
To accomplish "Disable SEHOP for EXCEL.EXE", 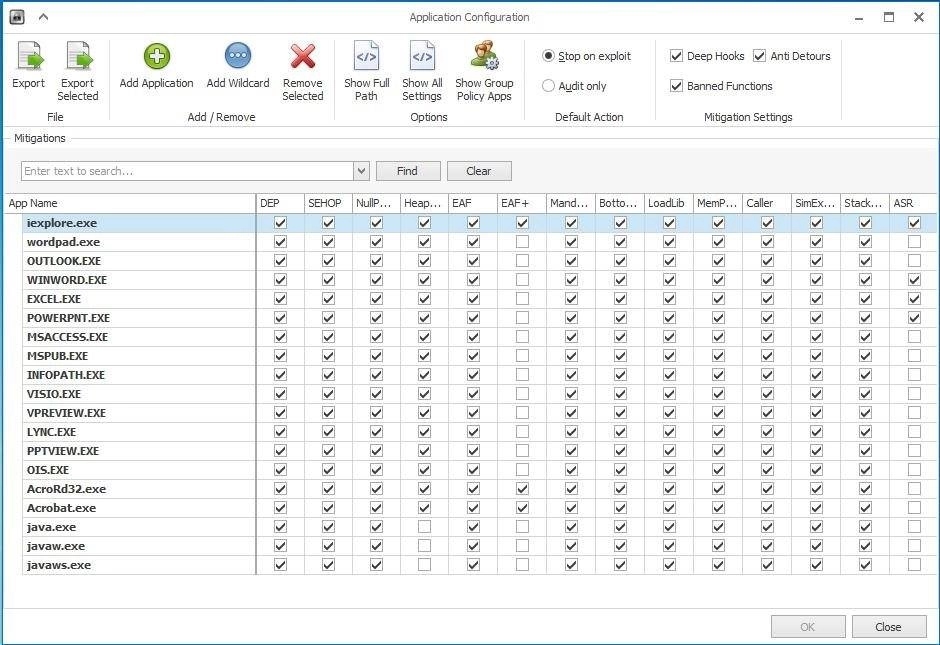I will click(x=329, y=299).
